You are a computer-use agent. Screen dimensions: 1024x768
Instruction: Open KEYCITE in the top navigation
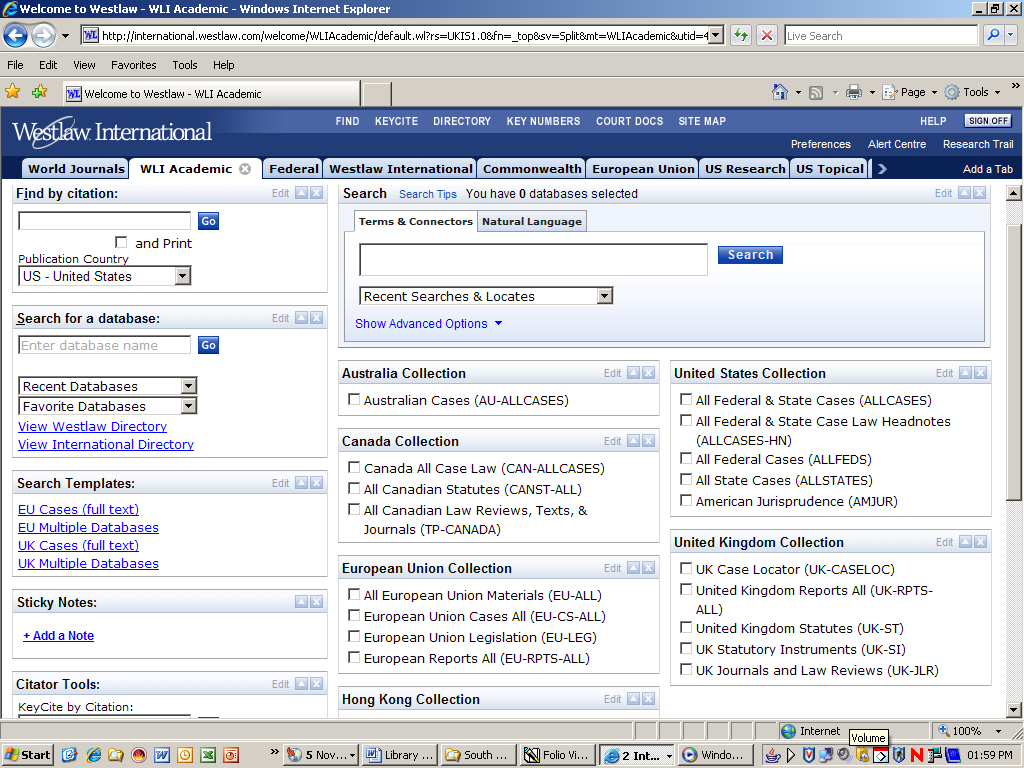point(396,121)
